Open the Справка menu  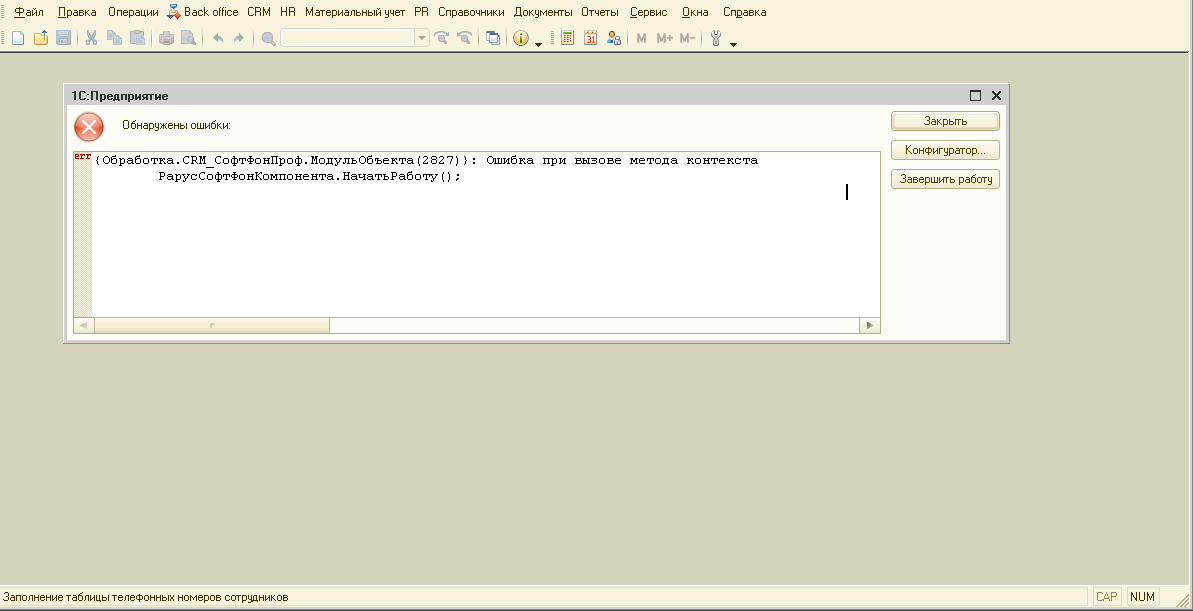tap(745, 12)
